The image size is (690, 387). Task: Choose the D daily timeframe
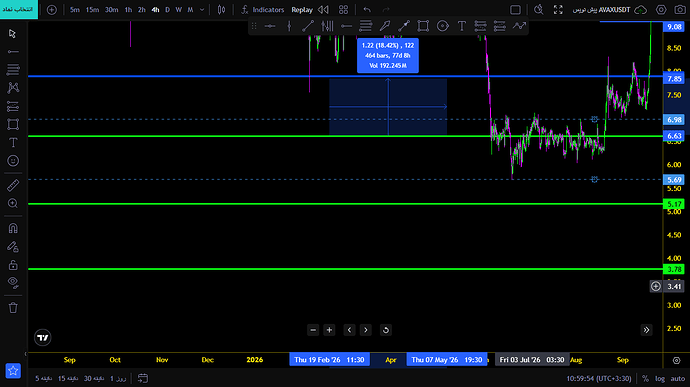click(x=167, y=10)
